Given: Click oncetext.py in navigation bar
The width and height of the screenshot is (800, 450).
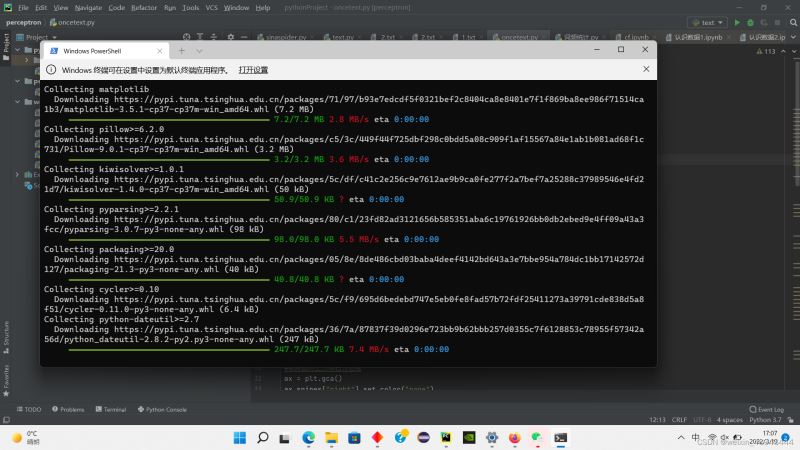Looking at the screenshot, I should pyautogui.click(x=72, y=22).
